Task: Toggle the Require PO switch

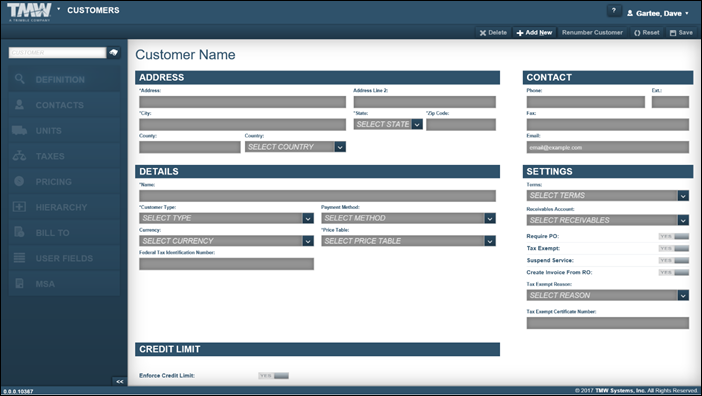Action: (673, 236)
